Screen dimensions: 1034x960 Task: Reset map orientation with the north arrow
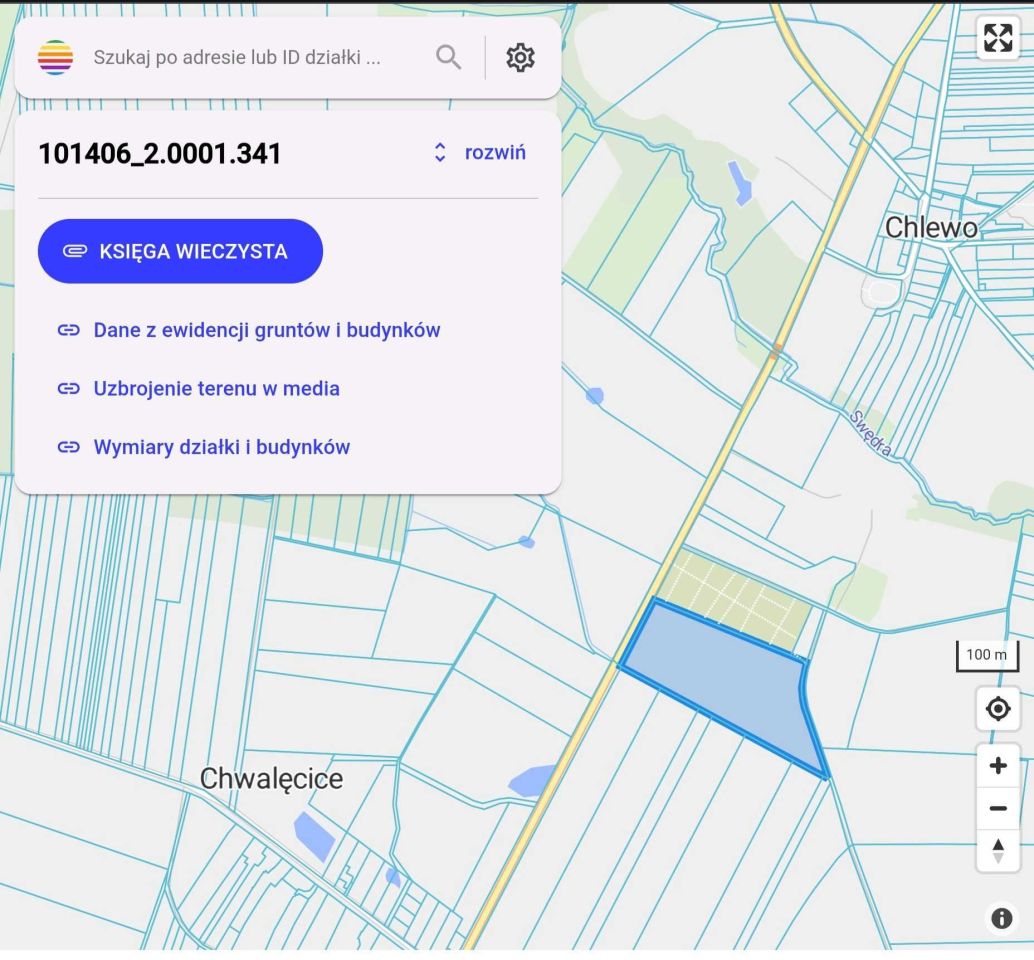point(998,850)
